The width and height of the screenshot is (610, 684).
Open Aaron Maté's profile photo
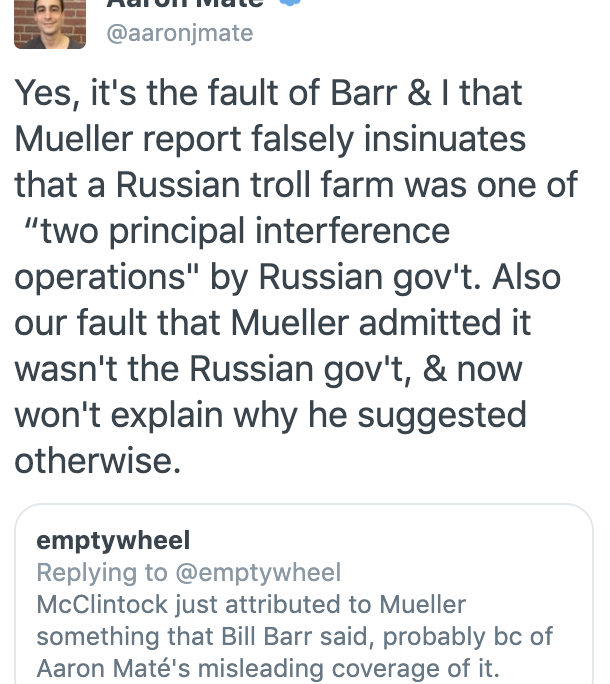[x=50, y=24]
